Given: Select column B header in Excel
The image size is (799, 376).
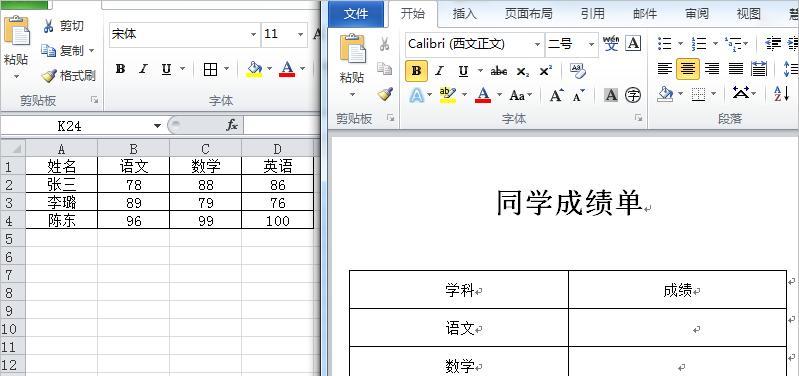Looking at the screenshot, I should 134,149.
